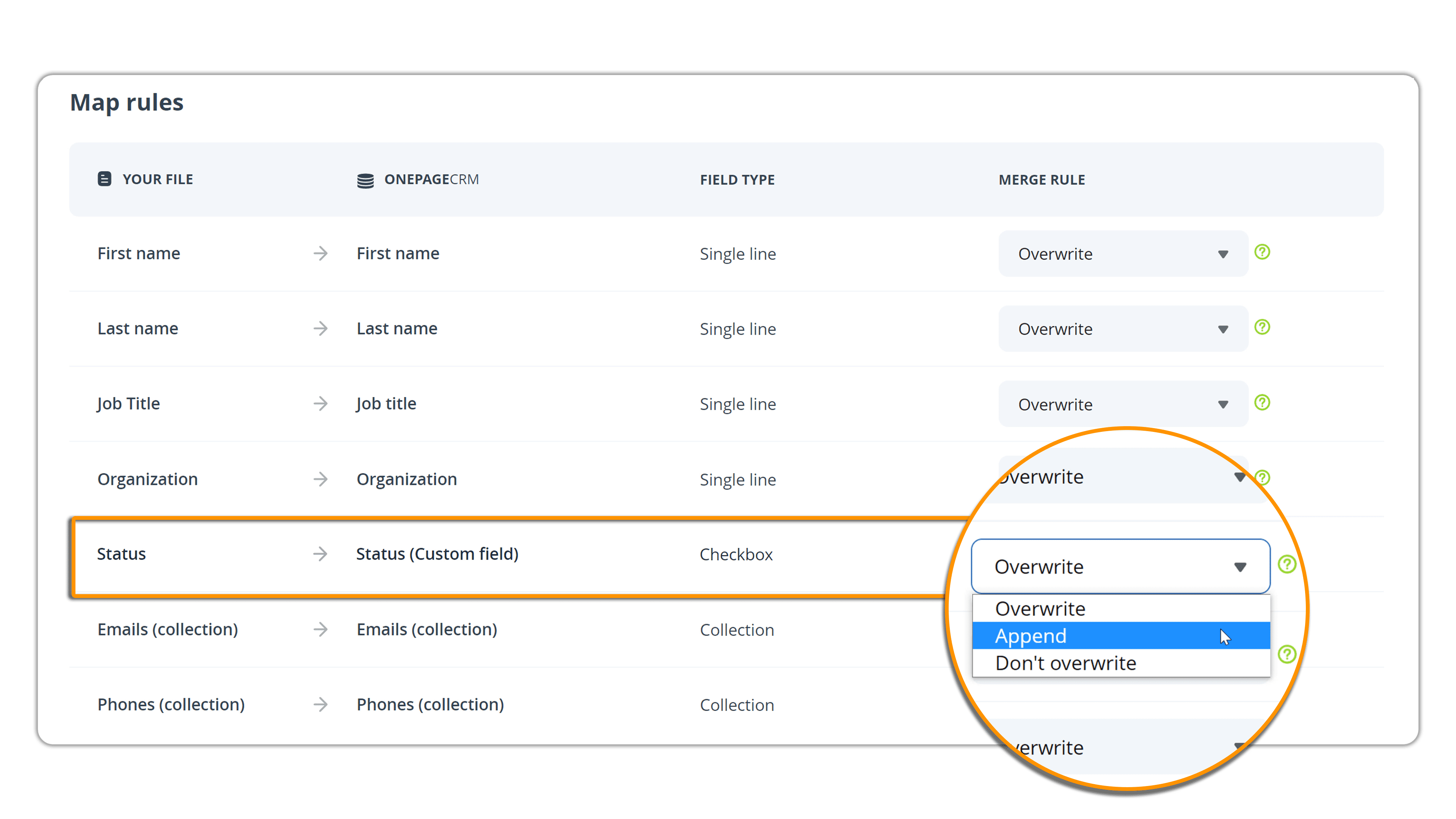Click the highlighted Append option in menu

(1120, 635)
